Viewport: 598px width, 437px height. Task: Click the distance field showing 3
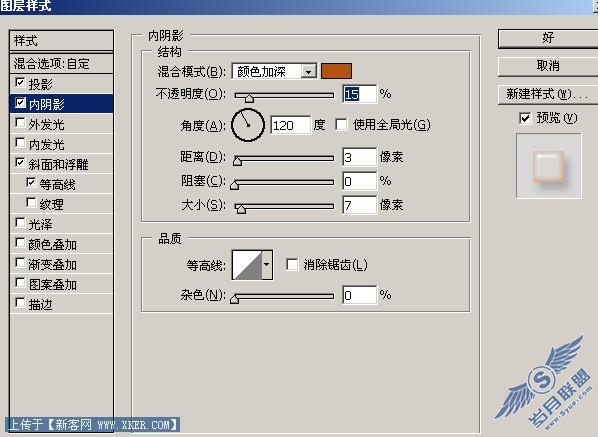point(360,157)
